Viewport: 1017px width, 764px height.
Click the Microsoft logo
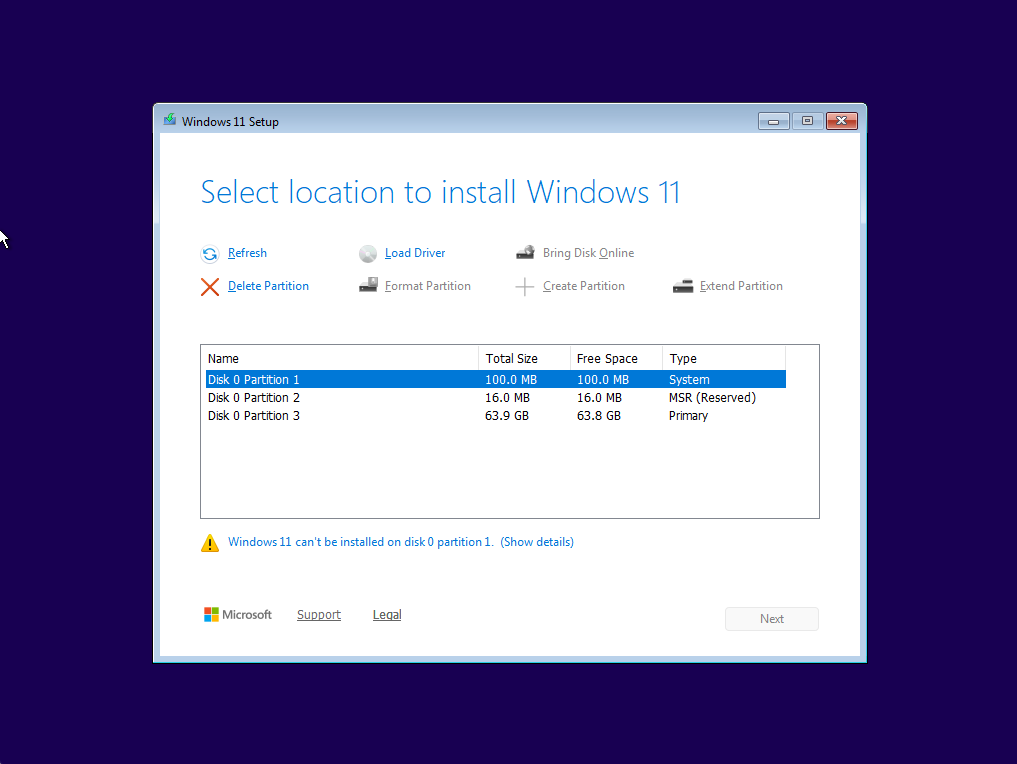coord(237,614)
